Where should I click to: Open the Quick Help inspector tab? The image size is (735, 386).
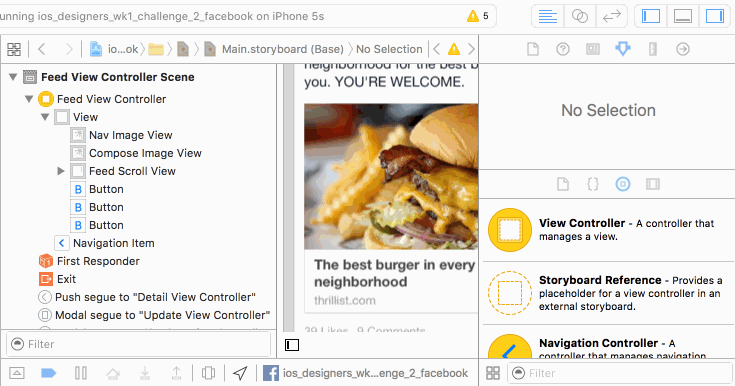[x=563, y=49]
